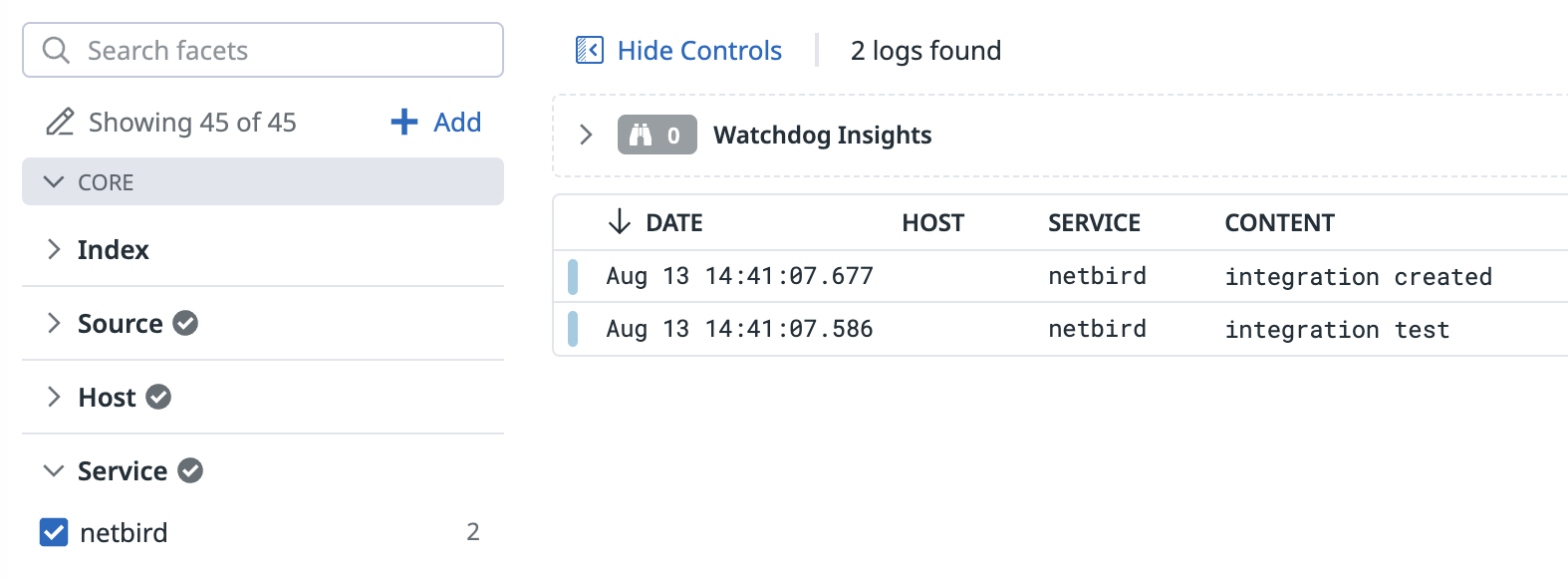The height and width of the screenshot is (578, 1568).
Task: Click the checkmark badge on the Host facet
Action: (x=158, y=397)
